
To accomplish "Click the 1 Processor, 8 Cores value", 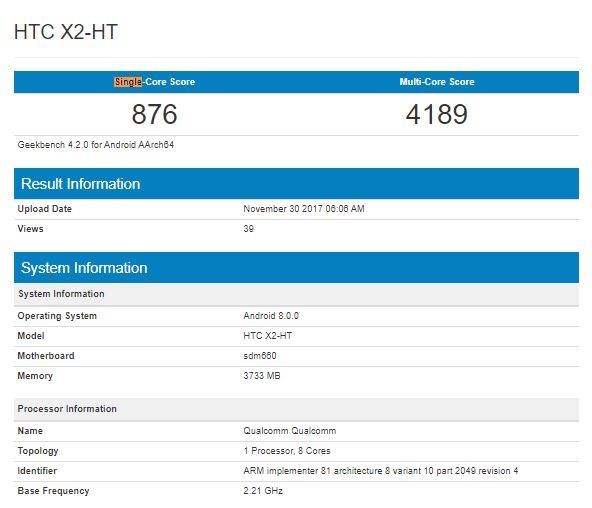I will pyautogui.click(x=287, y=451).
